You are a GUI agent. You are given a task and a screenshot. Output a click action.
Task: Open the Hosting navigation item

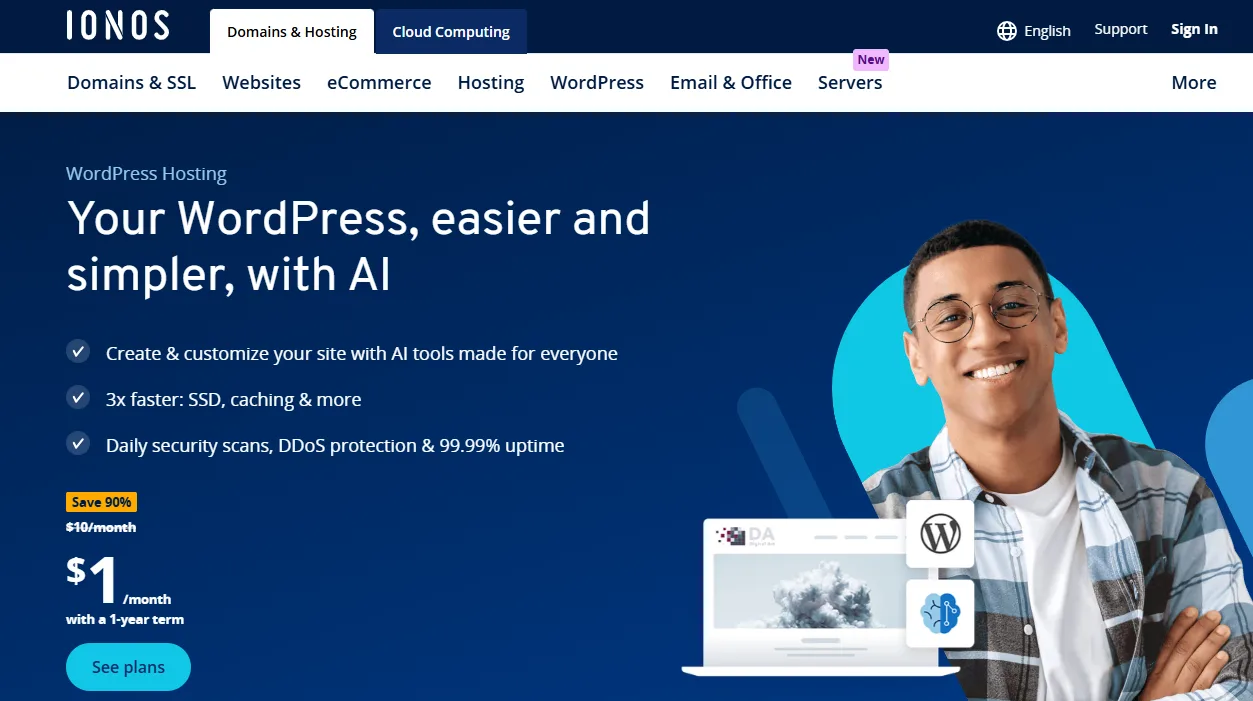point(491,83)
